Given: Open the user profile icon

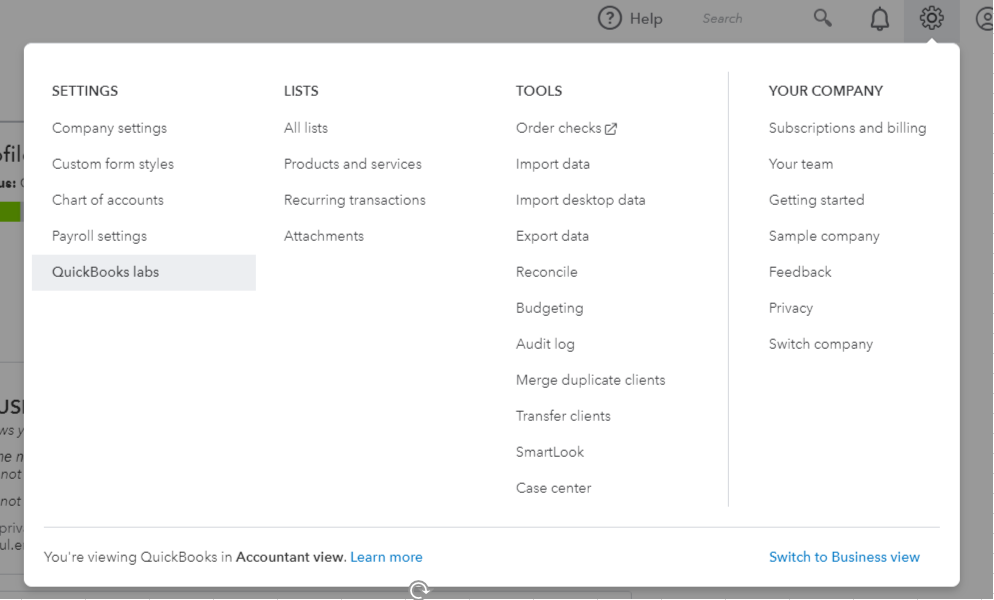Looking at the screenshot, I should [x=984, y=19].
